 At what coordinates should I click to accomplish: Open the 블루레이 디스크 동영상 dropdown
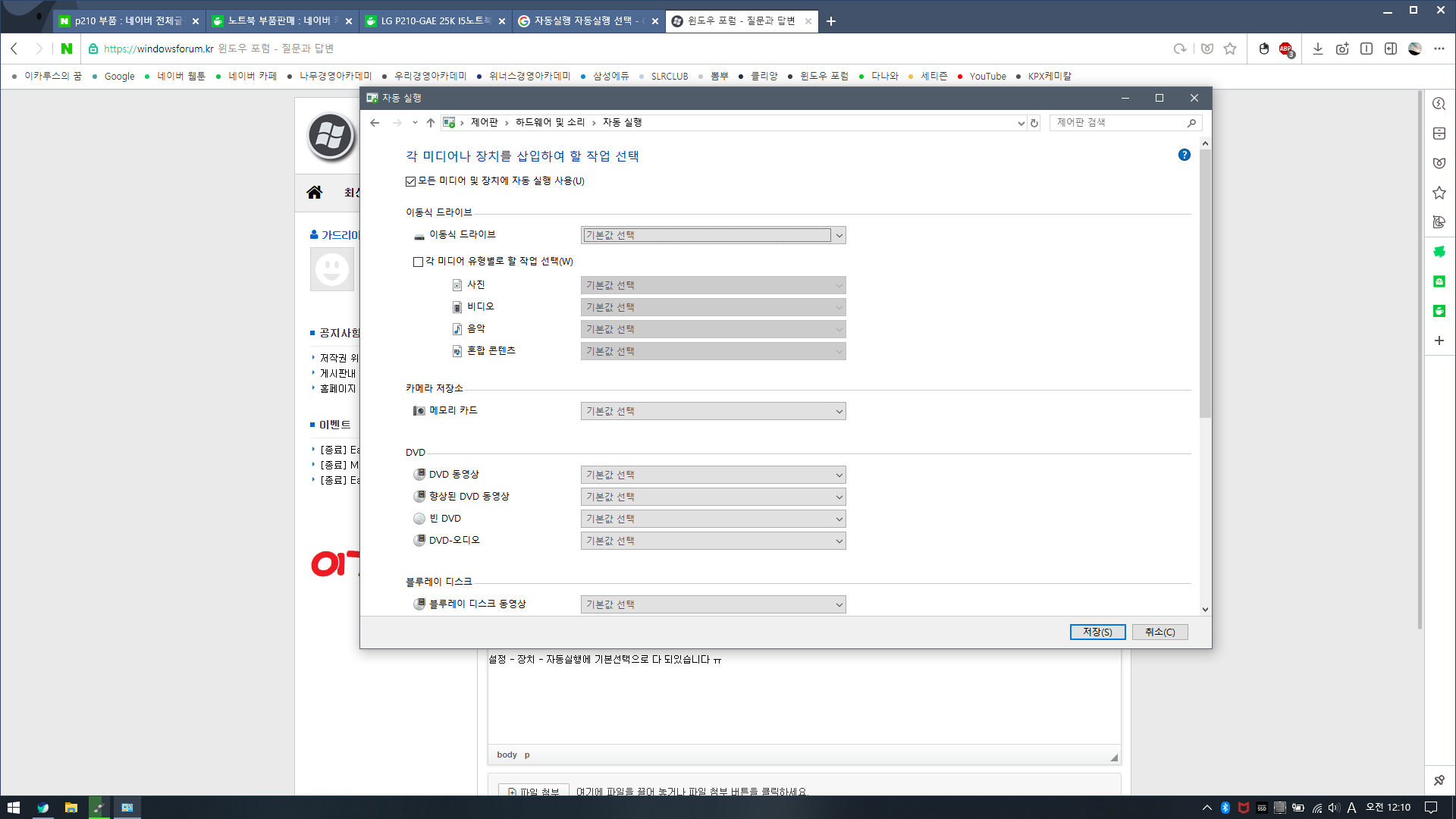tap(713, 604)
